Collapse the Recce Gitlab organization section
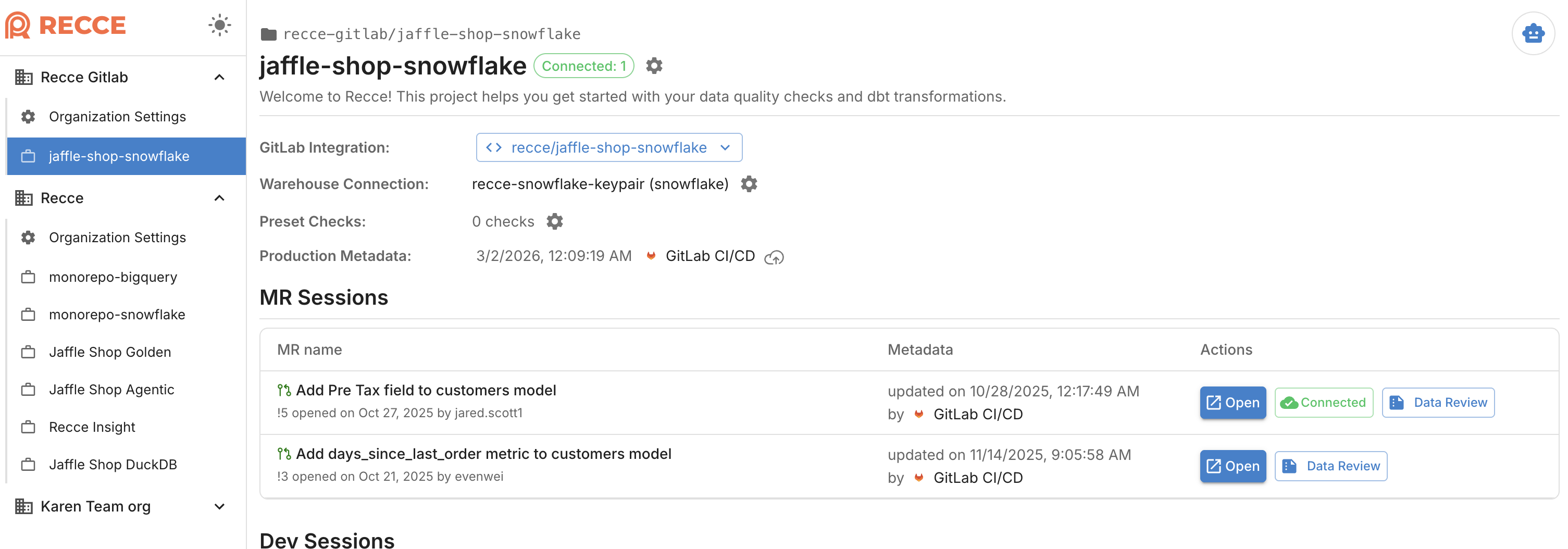1568x549 pixels. 219,77
